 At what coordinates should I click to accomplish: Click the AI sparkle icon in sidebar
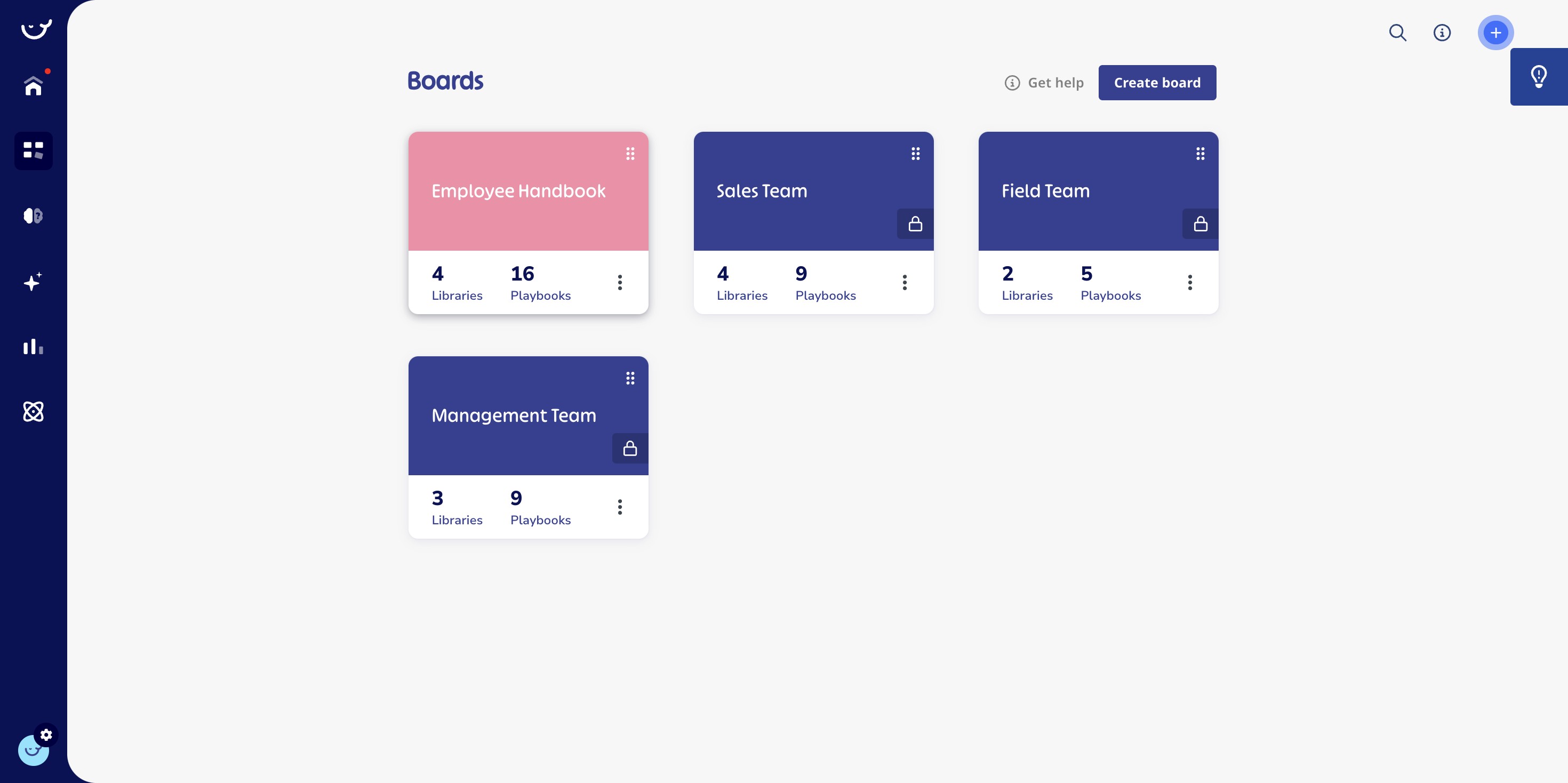33,282
